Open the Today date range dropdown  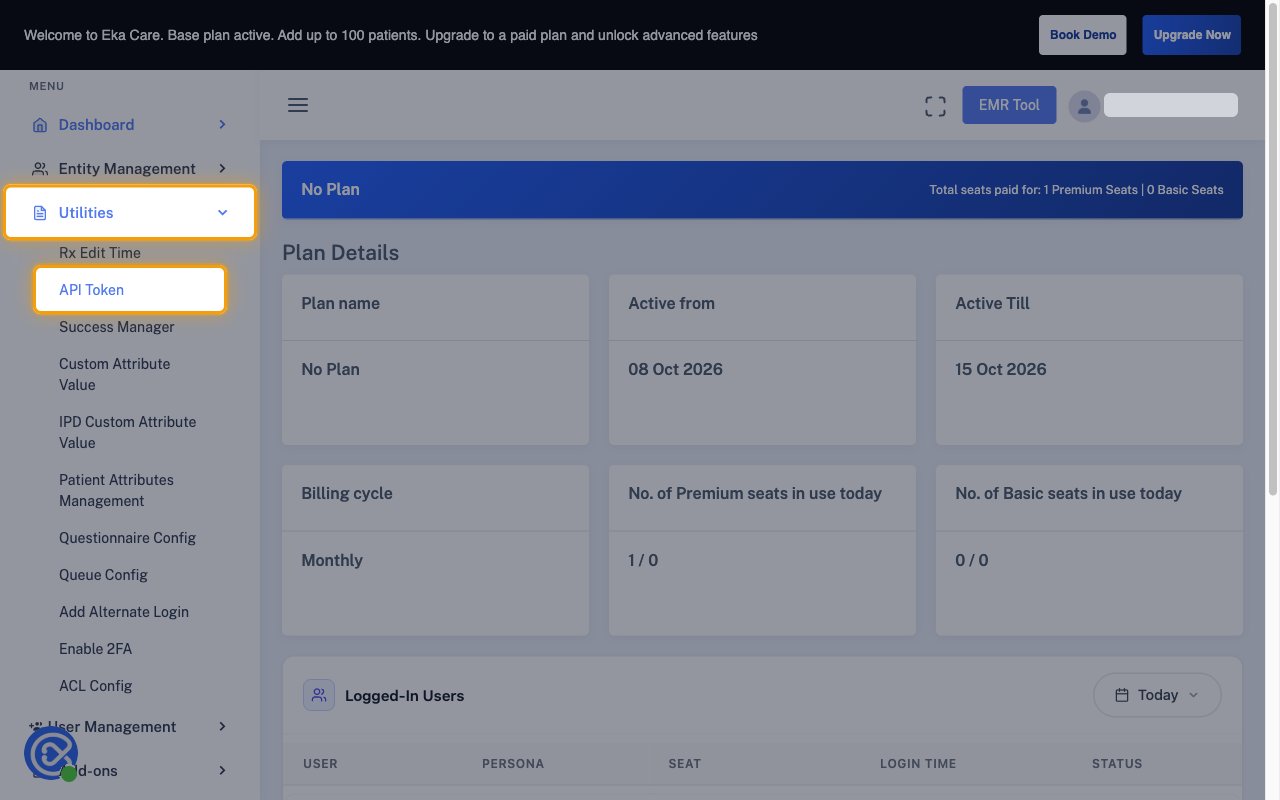(1157, 695)
